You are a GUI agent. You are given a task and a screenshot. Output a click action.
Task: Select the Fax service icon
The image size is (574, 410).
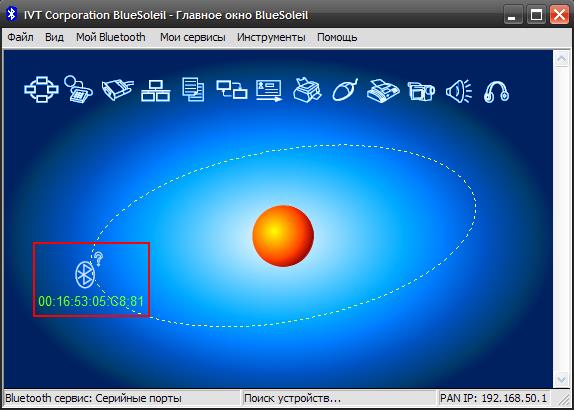[383, 90]
